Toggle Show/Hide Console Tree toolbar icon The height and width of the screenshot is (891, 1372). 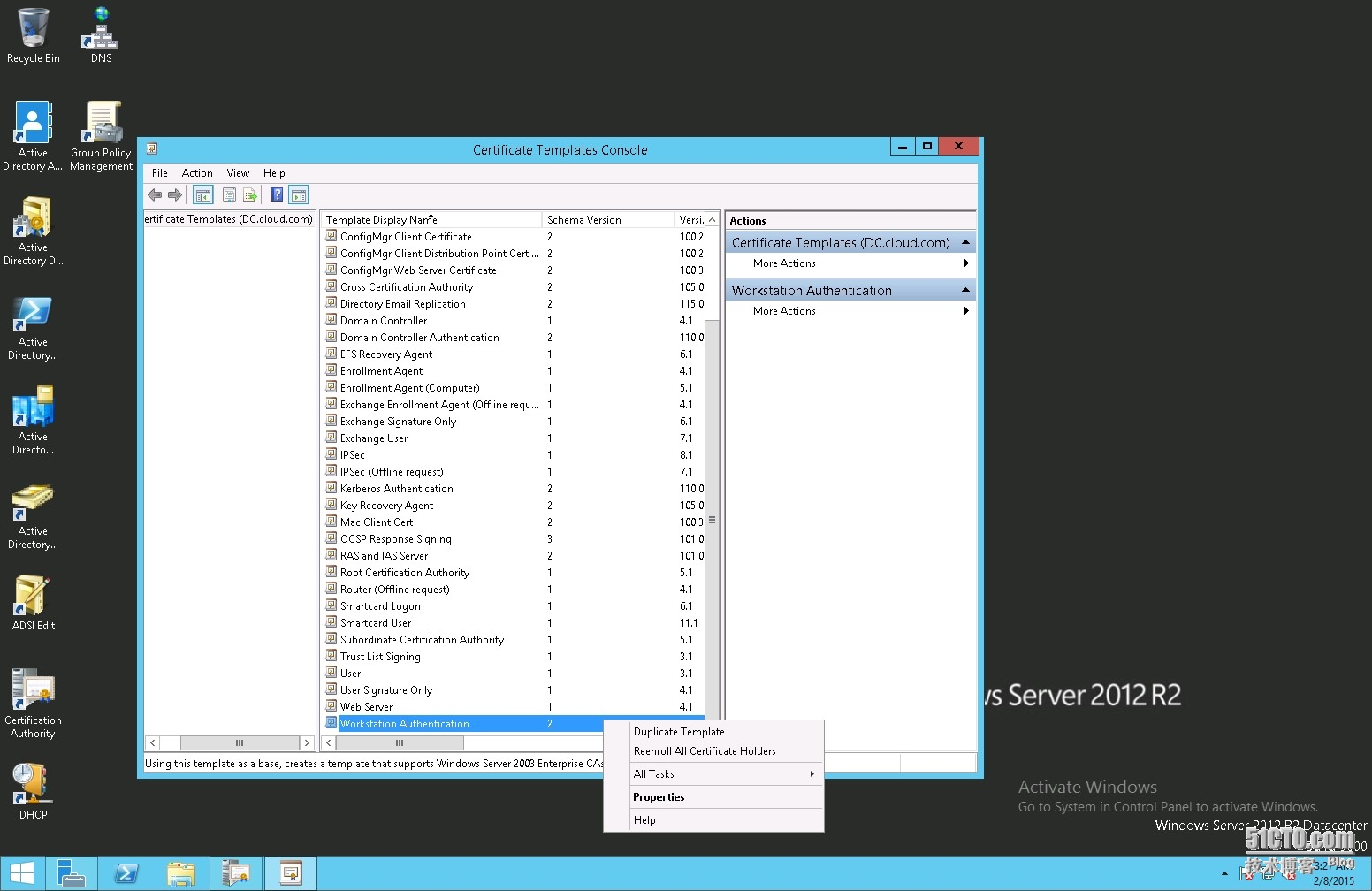[203, 195]
